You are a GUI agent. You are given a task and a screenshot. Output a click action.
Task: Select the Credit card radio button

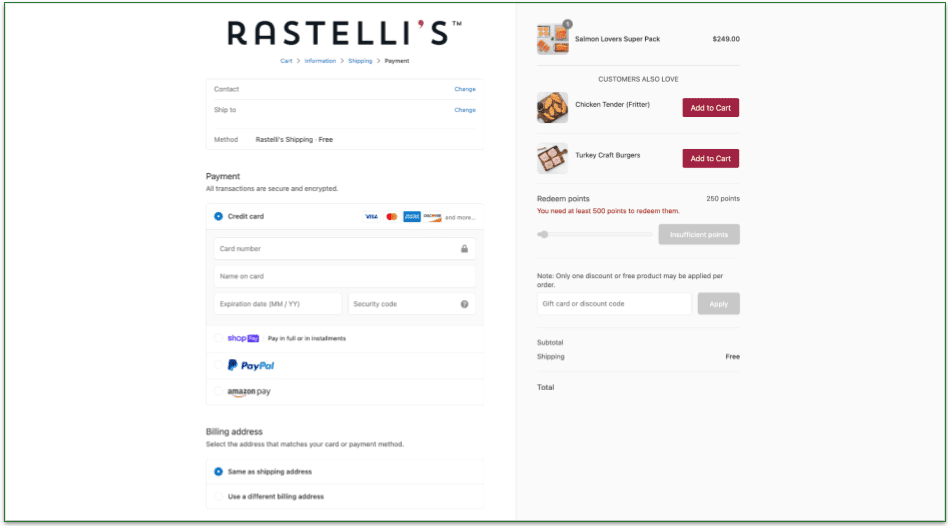[218, 216]
